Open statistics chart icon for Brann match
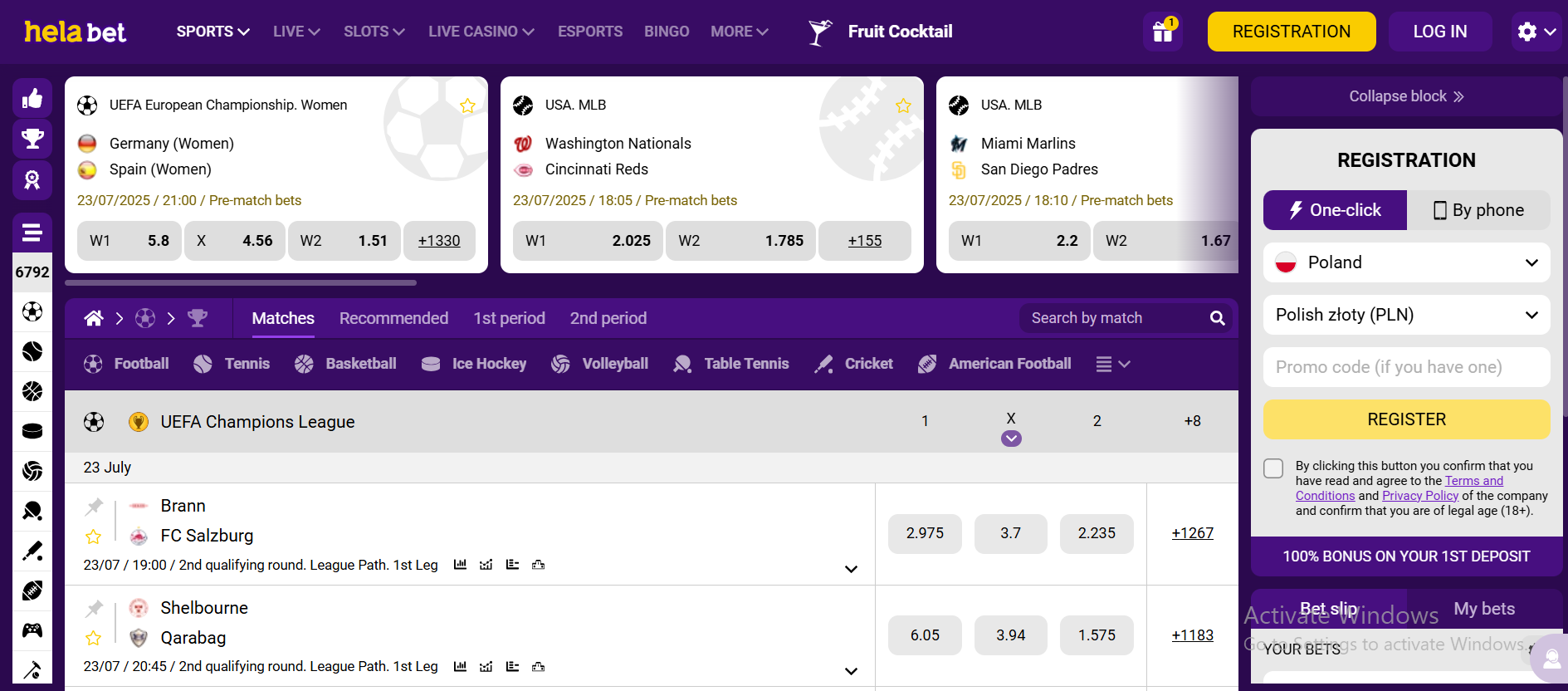The height and width of the screenshot is (691, 1568). 460,565
